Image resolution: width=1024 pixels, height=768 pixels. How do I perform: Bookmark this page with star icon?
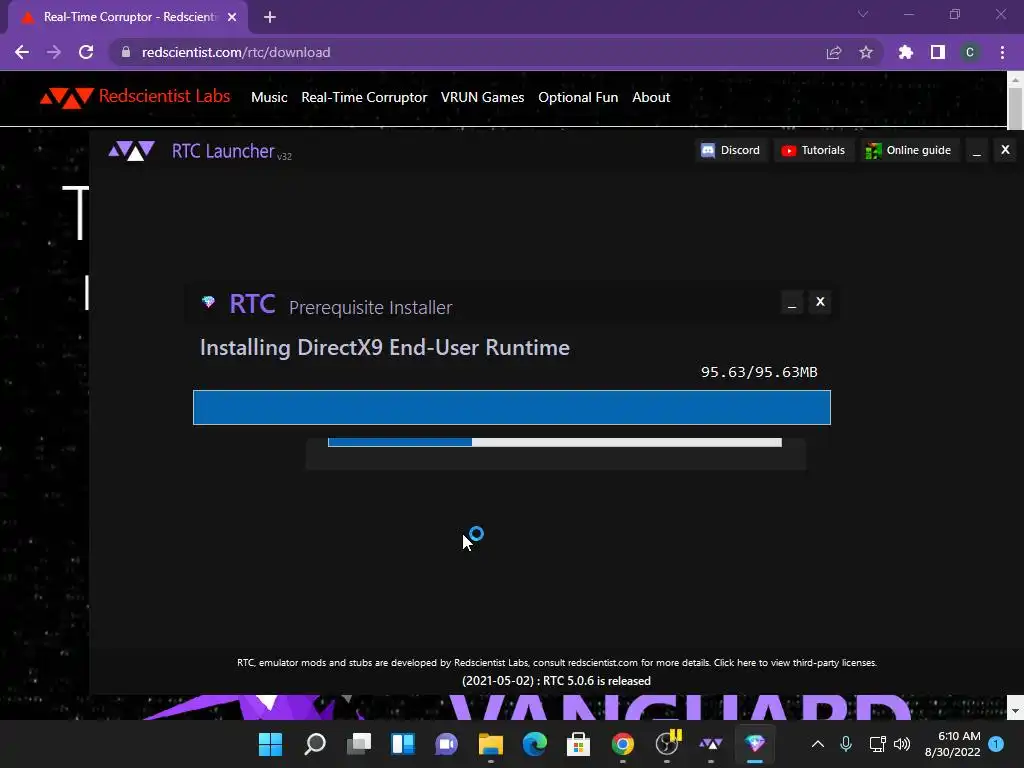[866, 52]
